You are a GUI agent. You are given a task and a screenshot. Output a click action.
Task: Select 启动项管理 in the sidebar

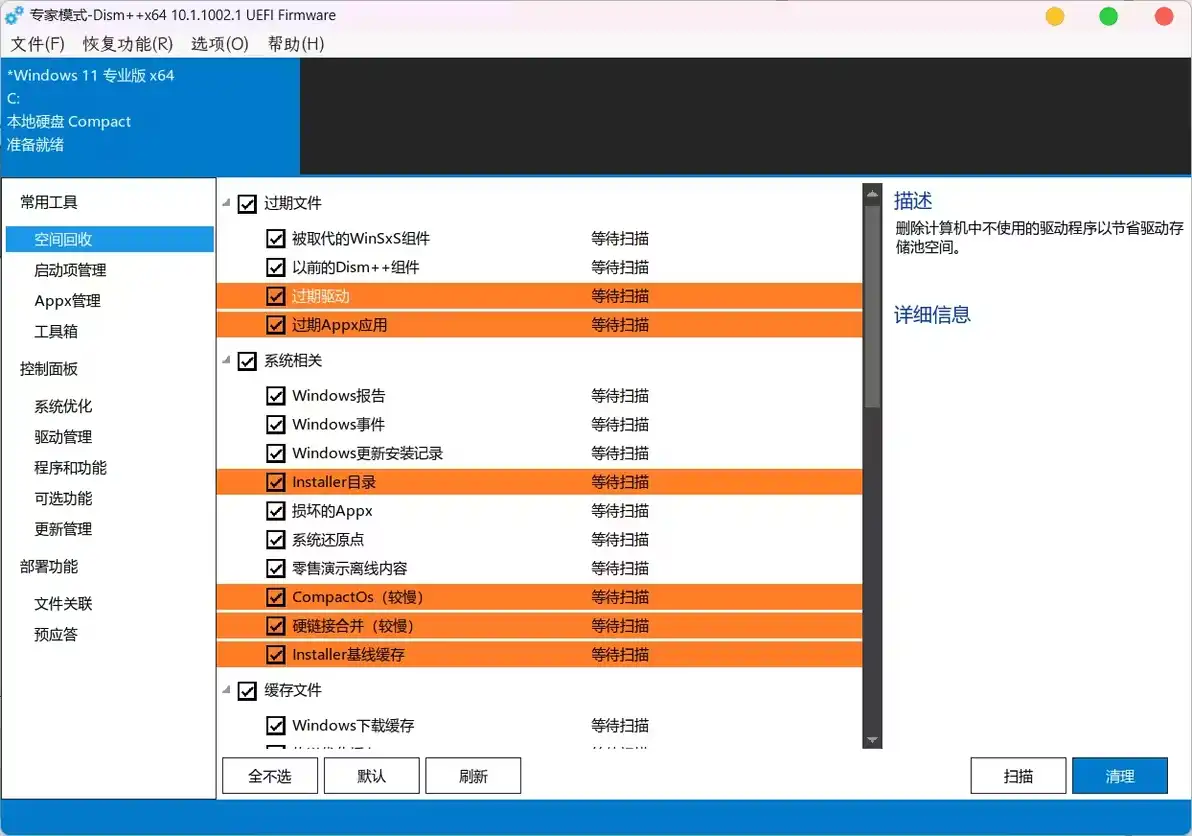(70, 270)
